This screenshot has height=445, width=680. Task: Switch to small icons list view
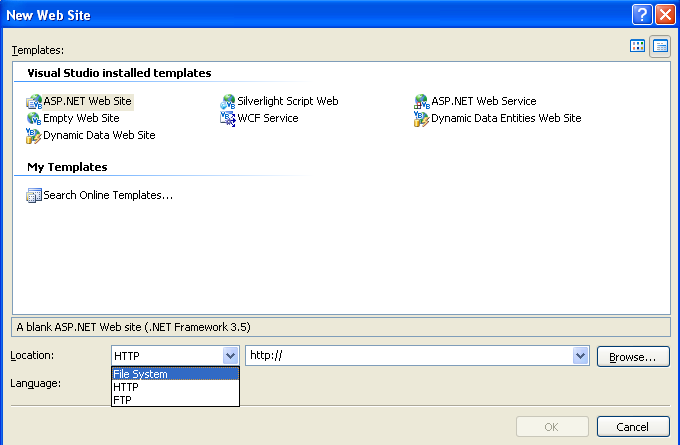pyautogui.click(x=660, y=46)
